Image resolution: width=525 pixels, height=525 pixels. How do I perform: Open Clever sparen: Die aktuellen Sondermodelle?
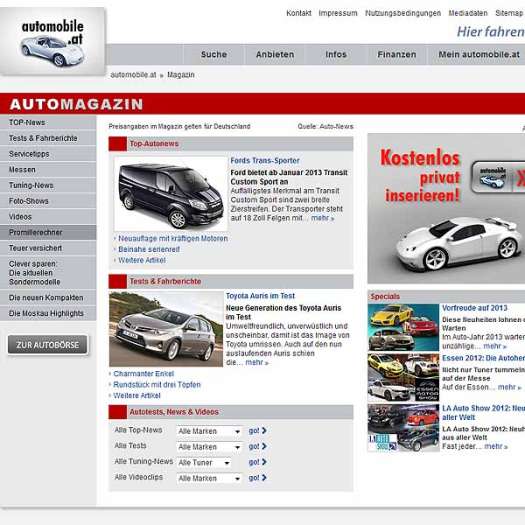pos(48,273)
